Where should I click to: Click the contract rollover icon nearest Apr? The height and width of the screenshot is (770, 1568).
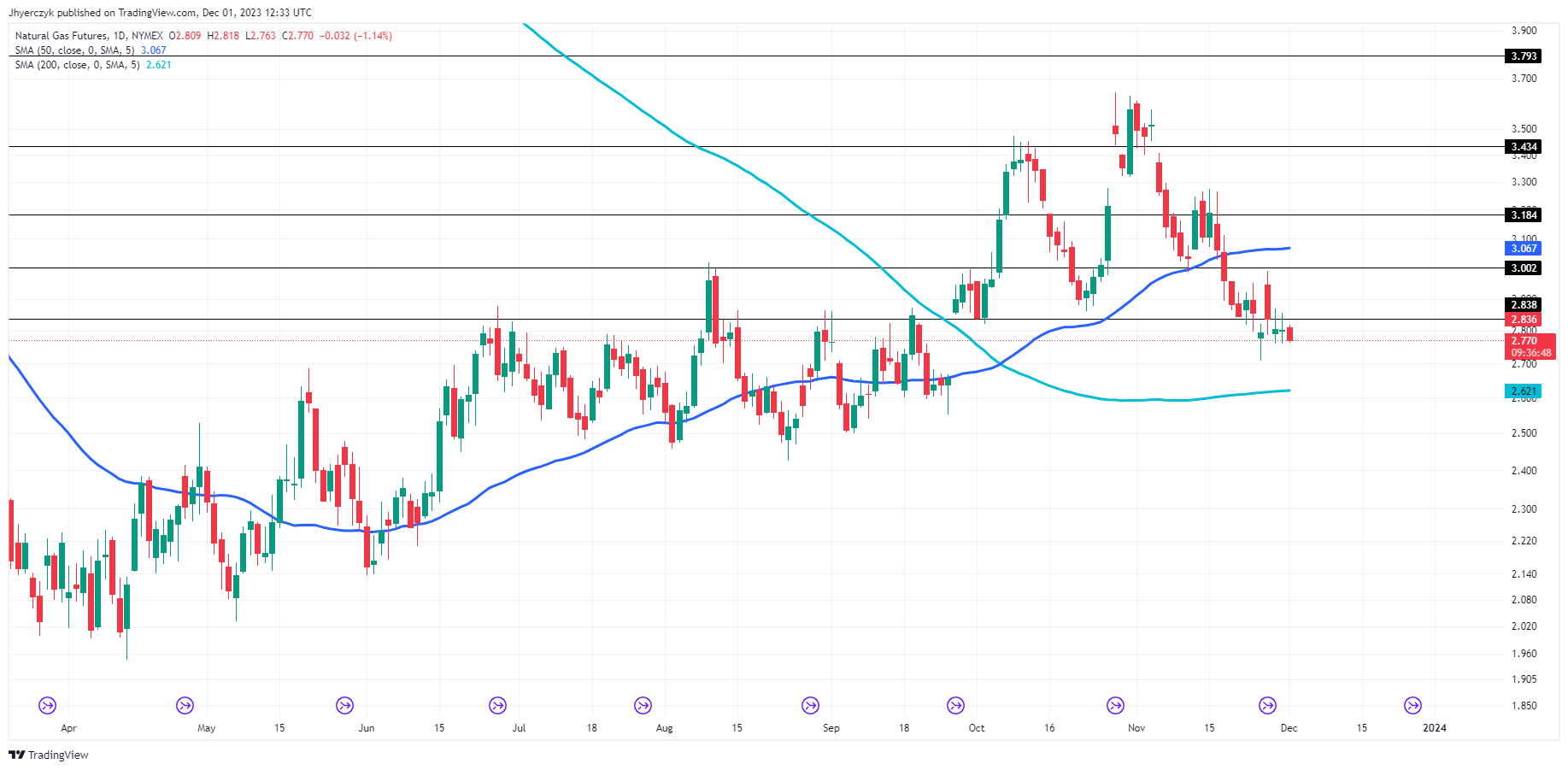[x=48, y=706]
